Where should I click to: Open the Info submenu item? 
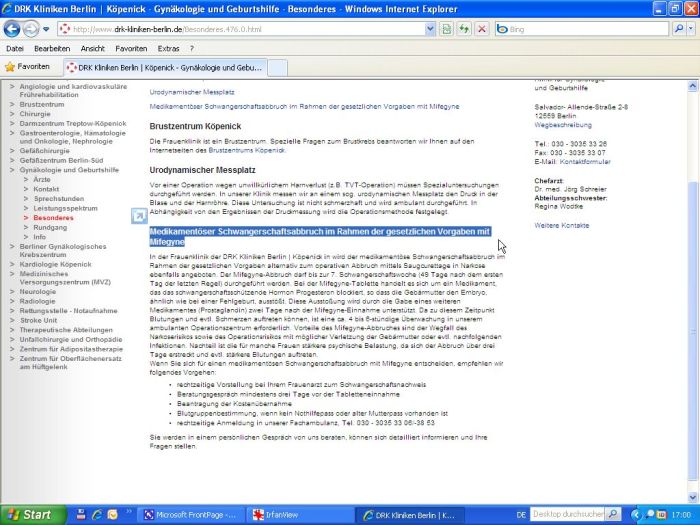39,237
